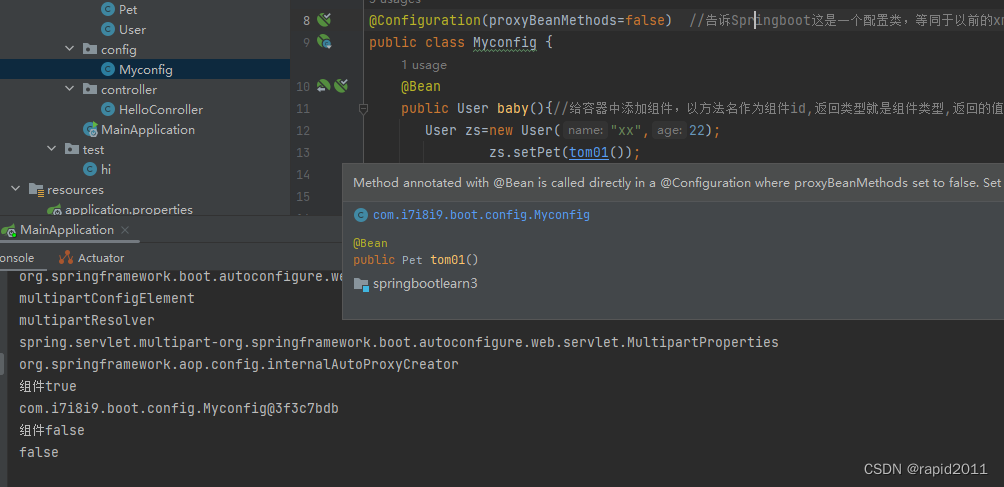Click the 'public Pet tom01()' signature in popup
This screenshot has height=487, width=1004.
point(416,260)
